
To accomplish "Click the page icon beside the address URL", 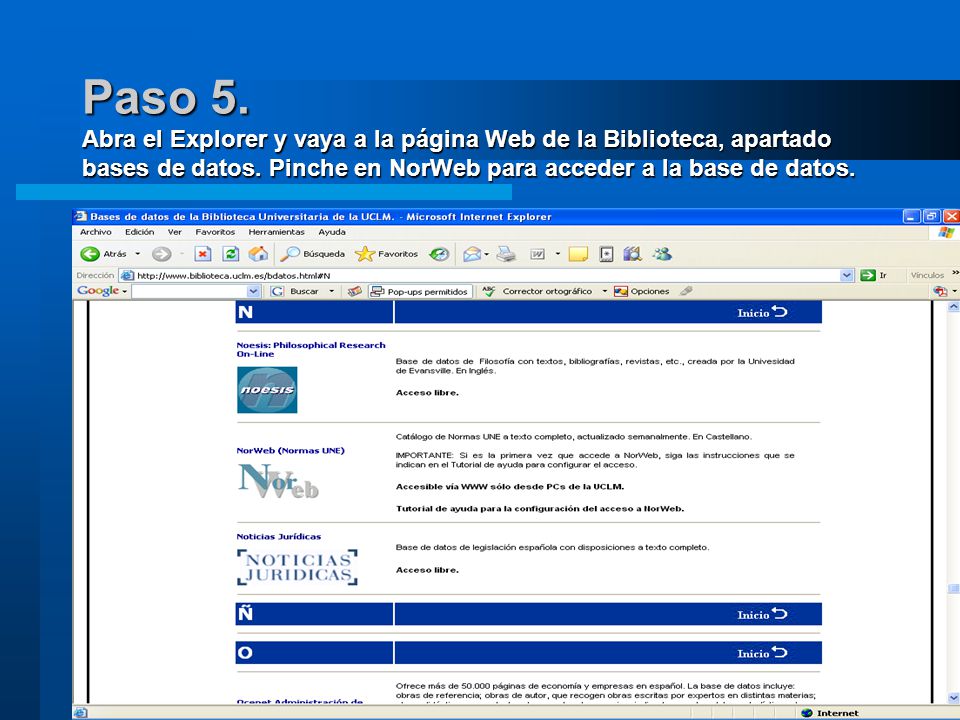I will [127, 276].
